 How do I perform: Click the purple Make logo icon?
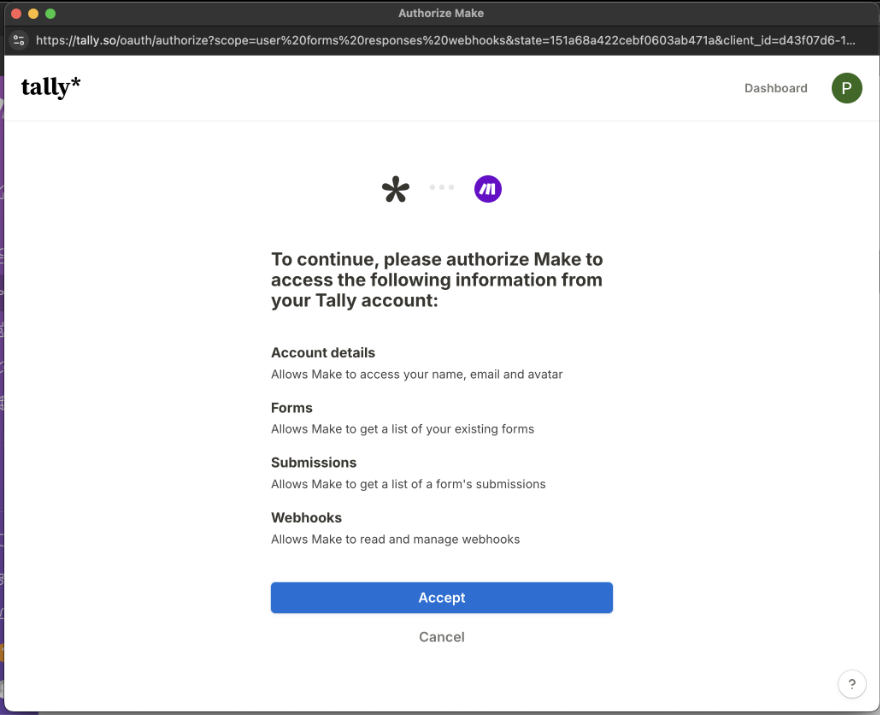tap(488, 189)
